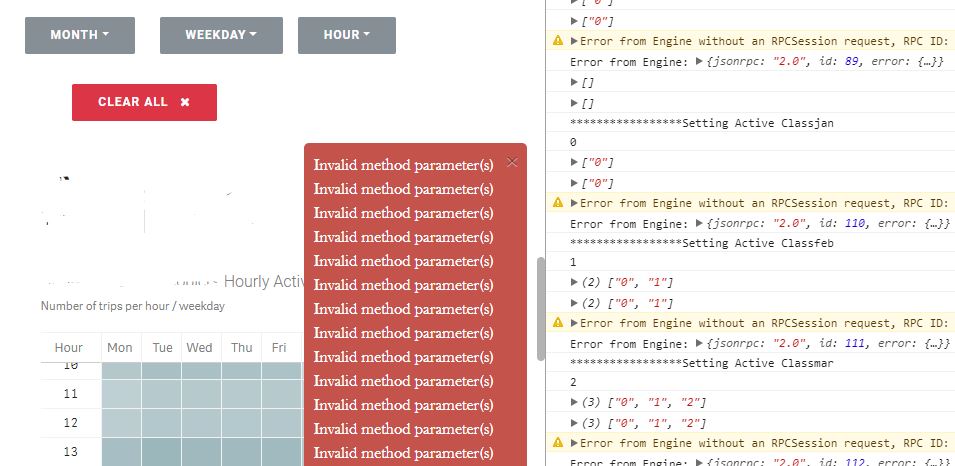Image resolution: width=955 pixels, height=466 pixels.
Task: Close the red error notification popup
Action: click(512, 162)
